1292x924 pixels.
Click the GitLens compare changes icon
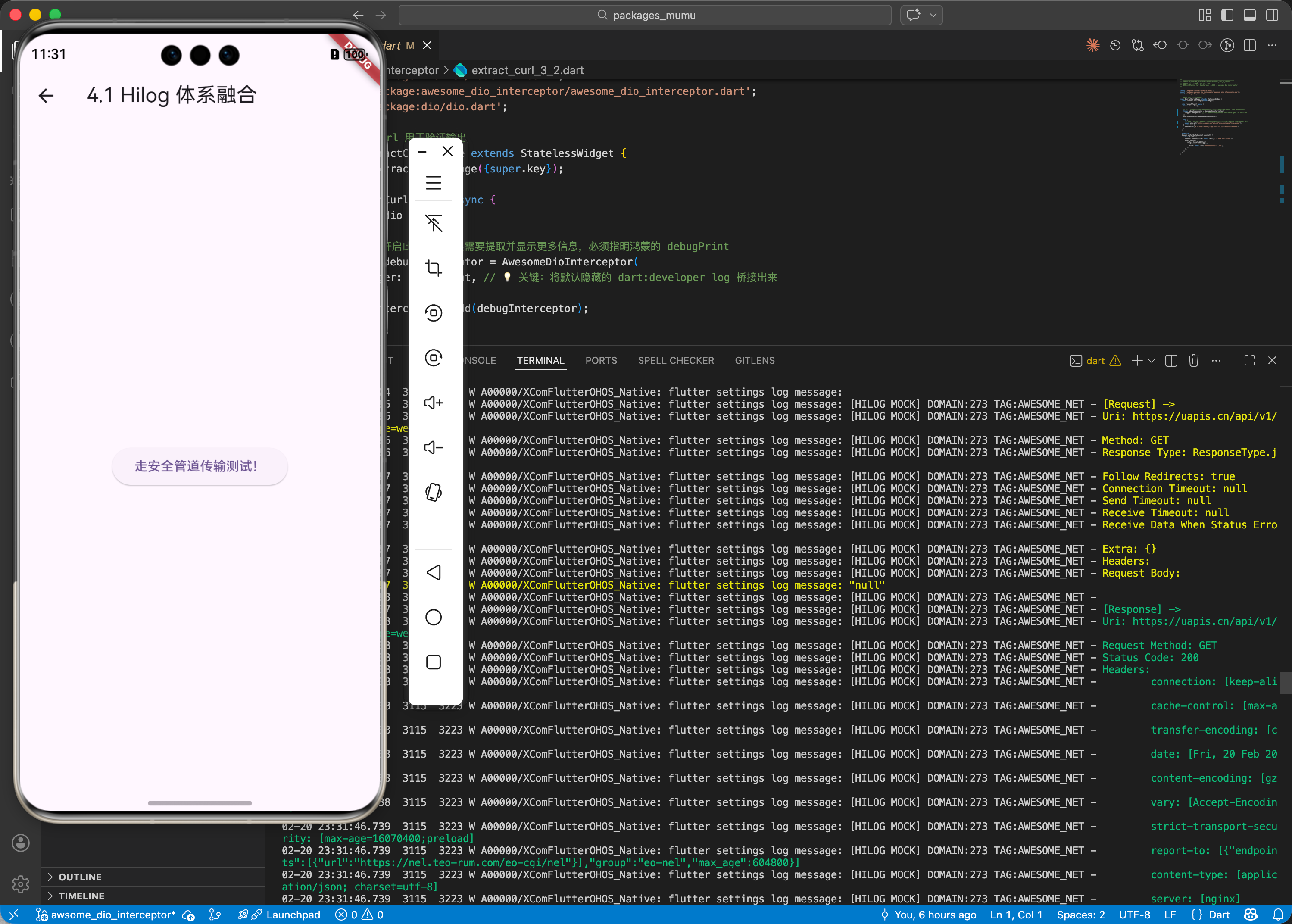(x=1137, y=46)
